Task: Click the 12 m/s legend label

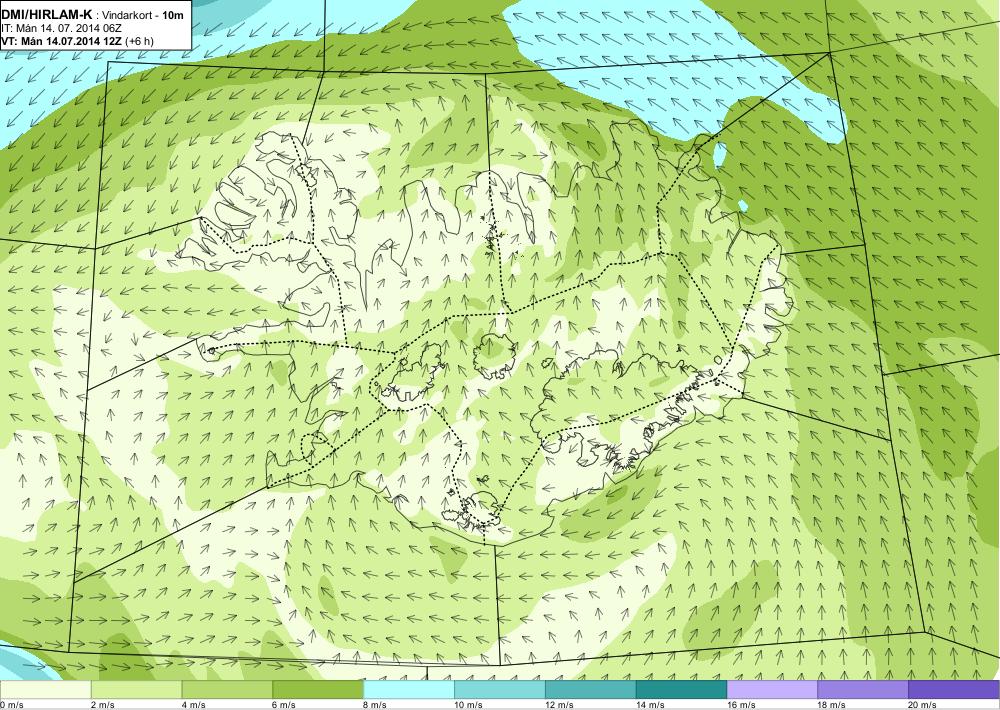Action: 559,705
